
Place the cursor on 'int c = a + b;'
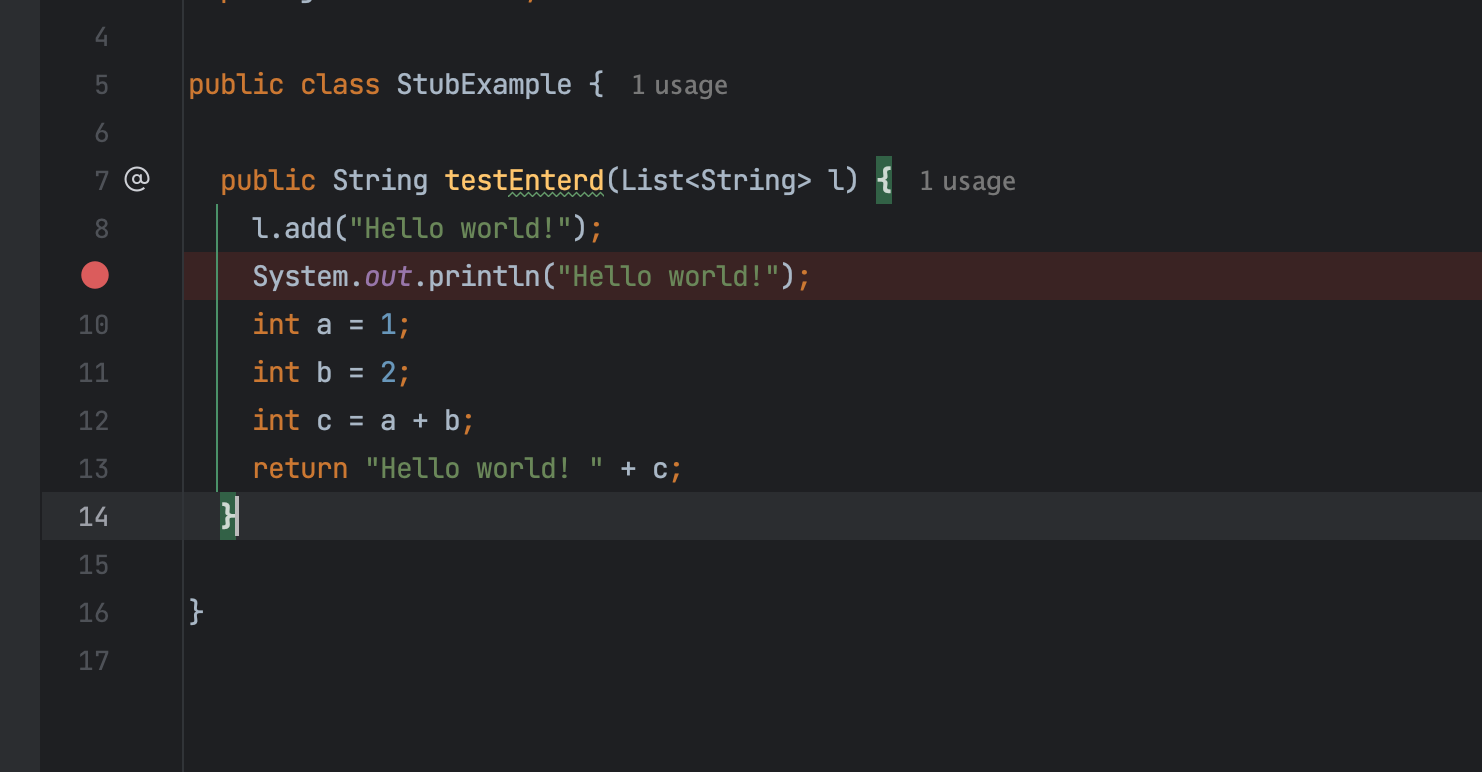364,420
